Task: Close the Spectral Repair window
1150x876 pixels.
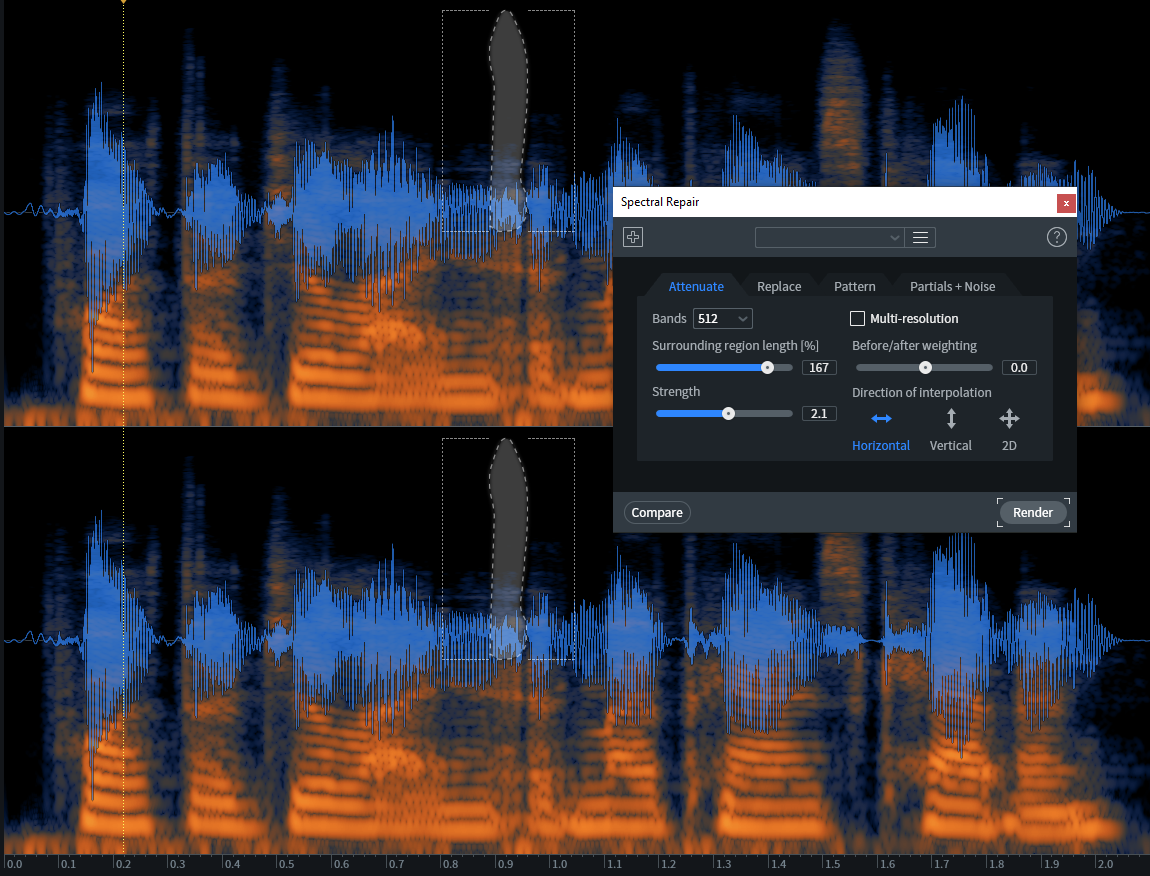Action: point(1066,203)
